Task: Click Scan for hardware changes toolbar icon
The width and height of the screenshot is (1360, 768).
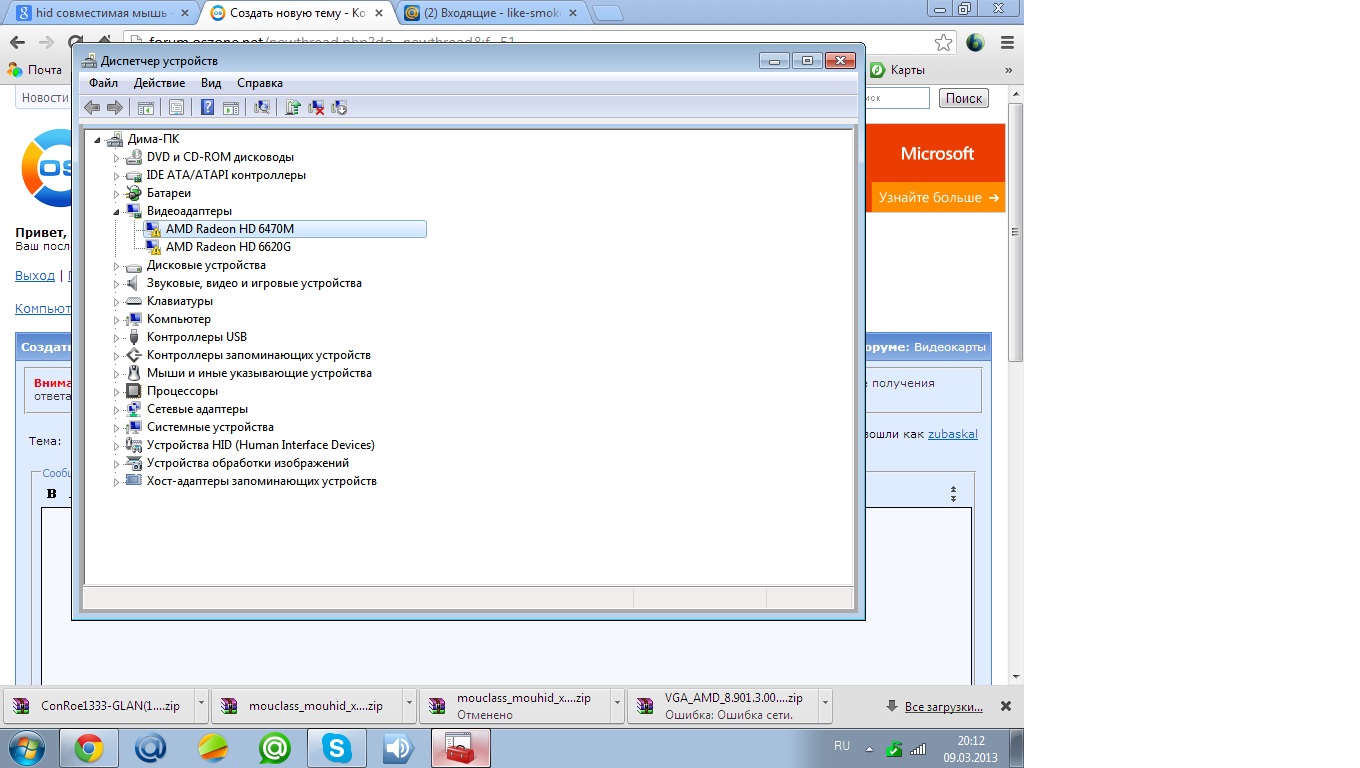Action: (262, 107)
